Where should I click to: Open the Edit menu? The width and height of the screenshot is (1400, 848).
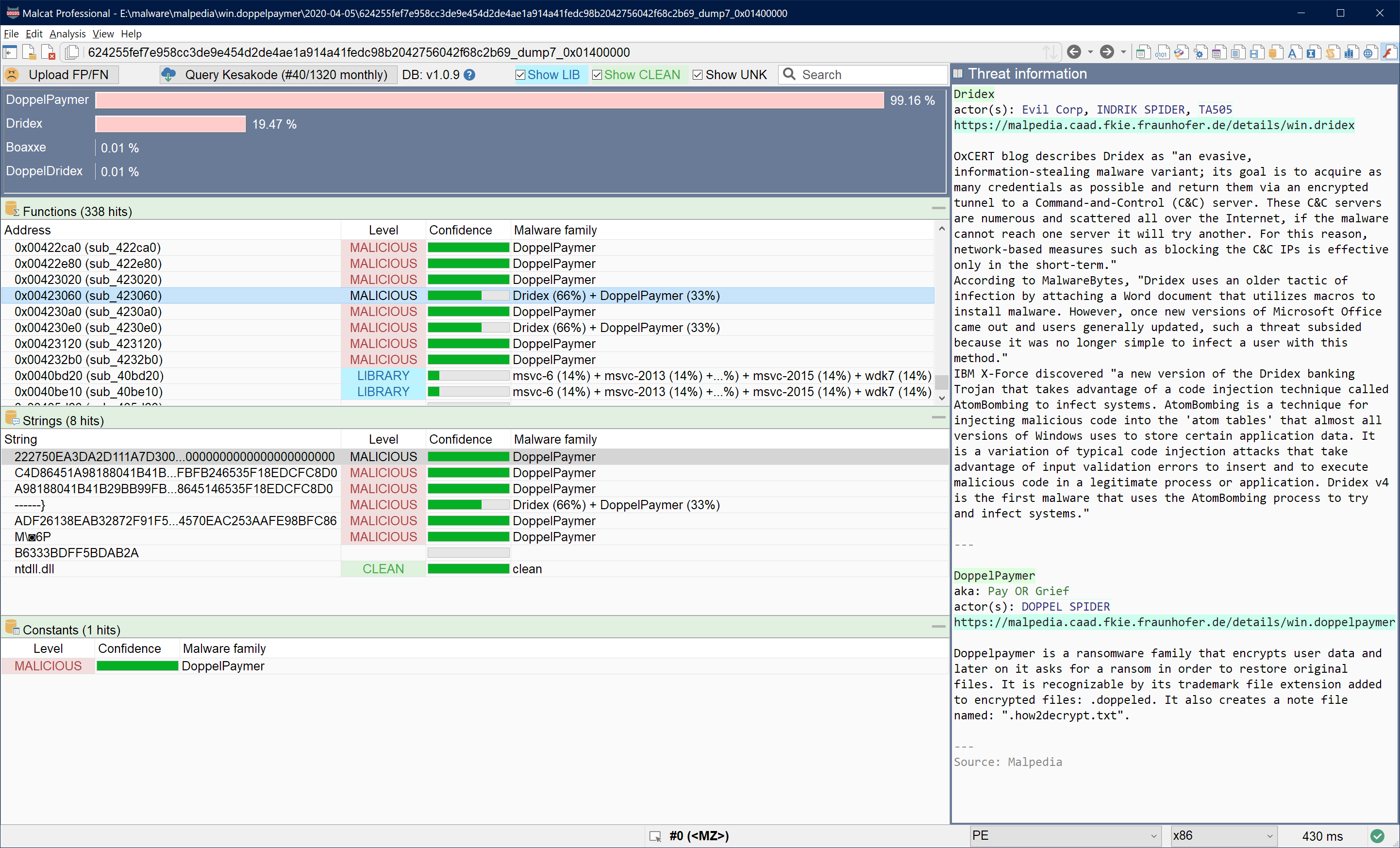tap(34, 33)
